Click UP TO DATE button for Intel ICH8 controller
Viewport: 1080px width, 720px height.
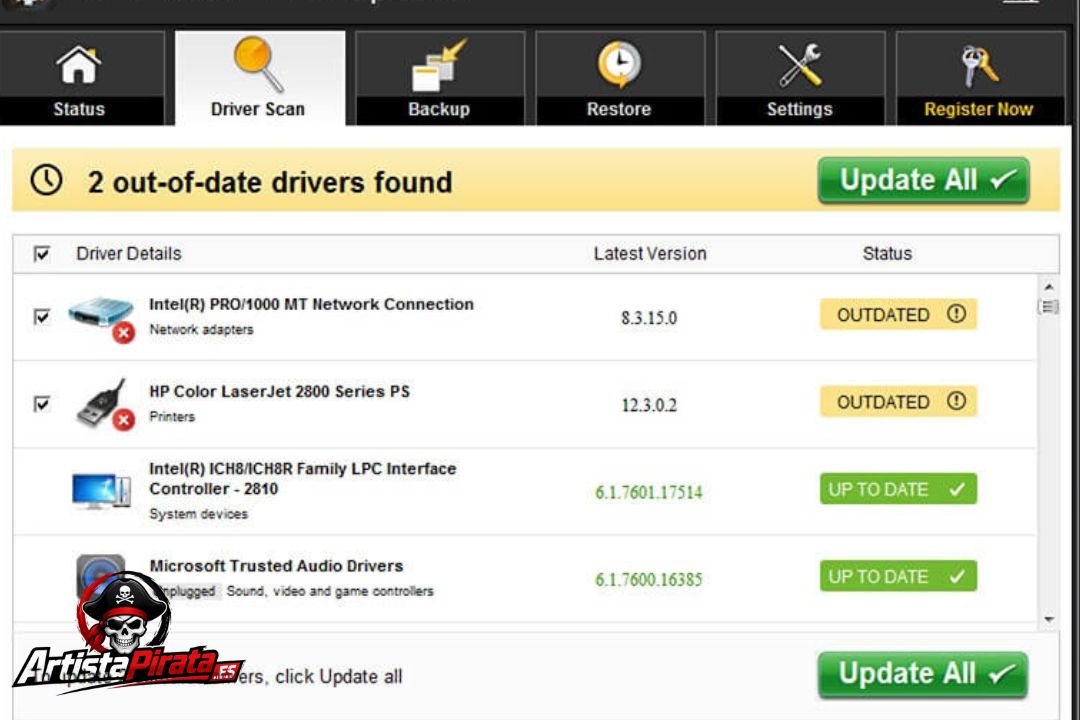pos(898,489)
